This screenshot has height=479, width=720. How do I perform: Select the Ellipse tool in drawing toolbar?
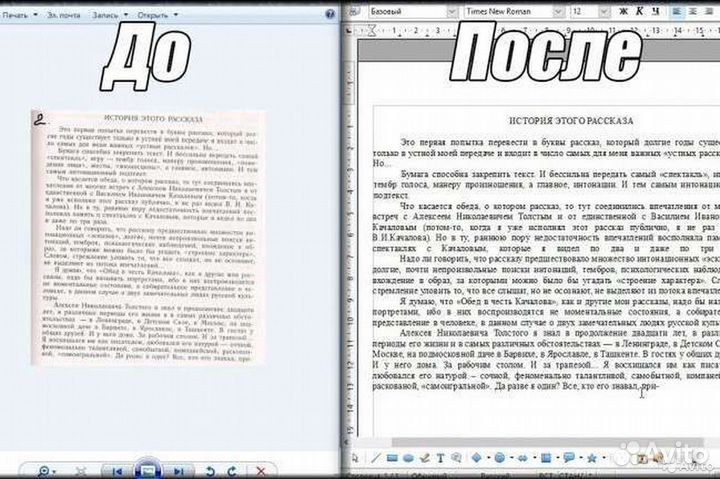click(408, 458)
